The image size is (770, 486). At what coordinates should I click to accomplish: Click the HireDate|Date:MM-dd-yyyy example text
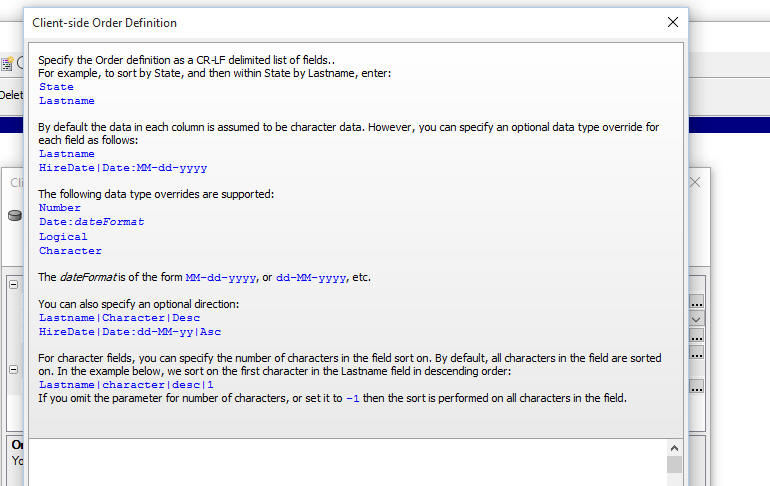[x=123, y=168]
